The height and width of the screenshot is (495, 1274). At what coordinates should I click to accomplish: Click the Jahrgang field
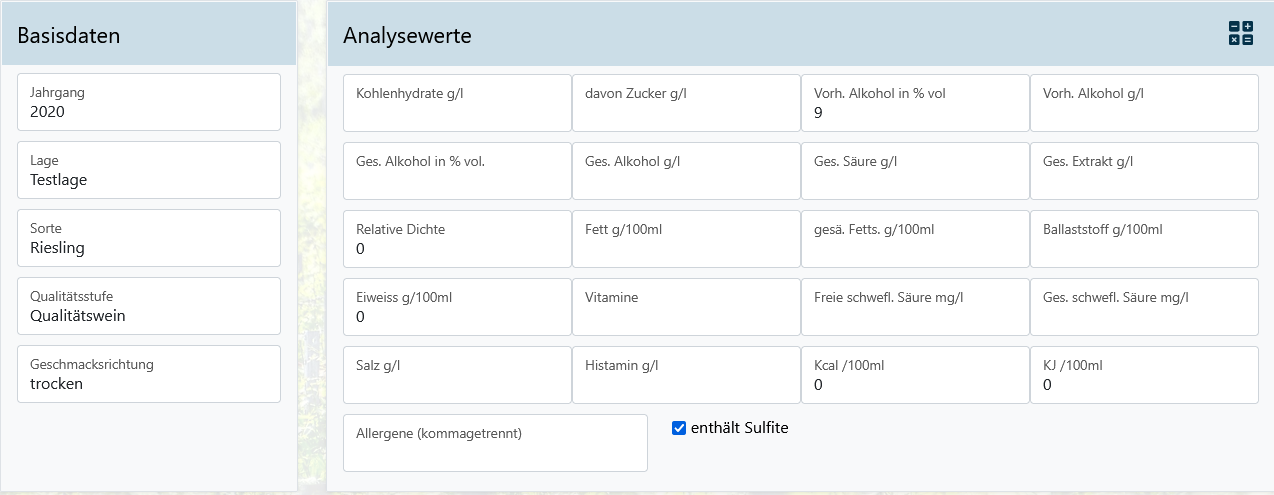point(149,102)
